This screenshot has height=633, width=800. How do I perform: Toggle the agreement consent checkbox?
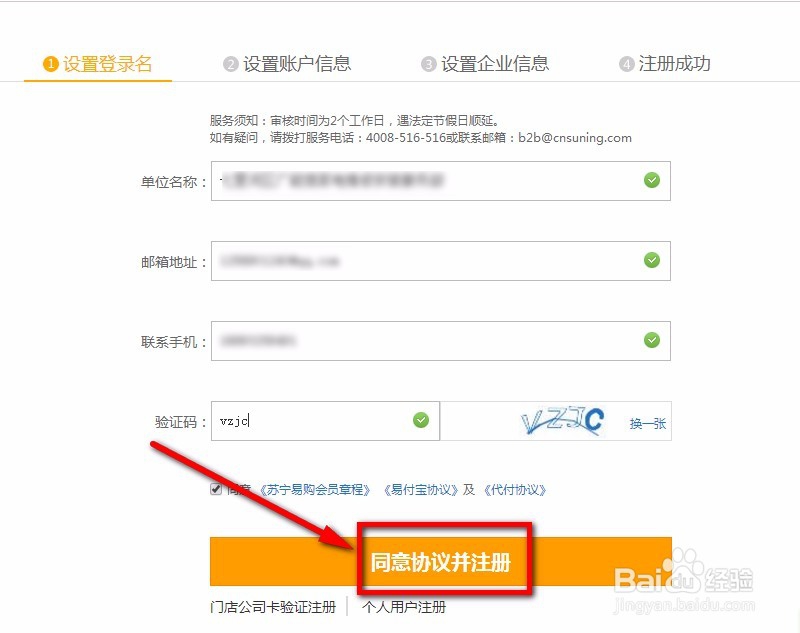pos(216,489)
